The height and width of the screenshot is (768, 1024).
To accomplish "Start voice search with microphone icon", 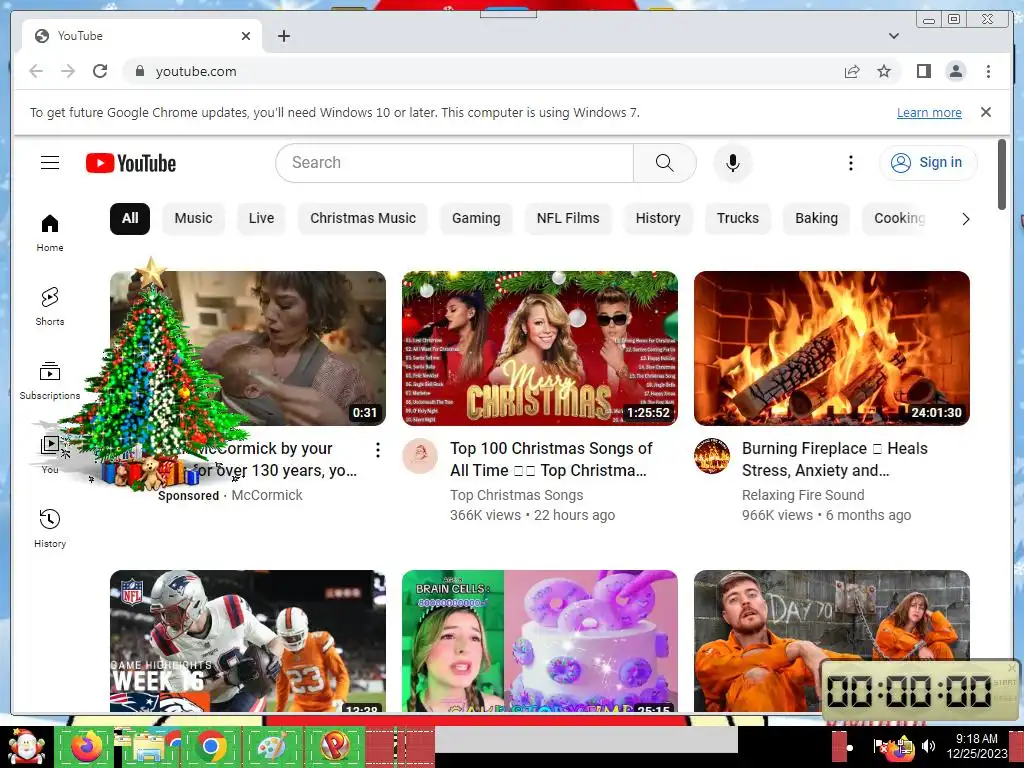I will (733, 163).
